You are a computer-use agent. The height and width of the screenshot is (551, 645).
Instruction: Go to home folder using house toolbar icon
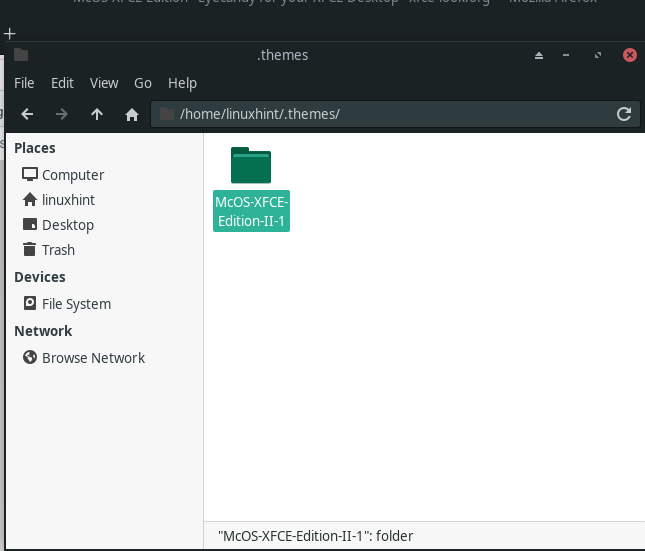[132, 114]
